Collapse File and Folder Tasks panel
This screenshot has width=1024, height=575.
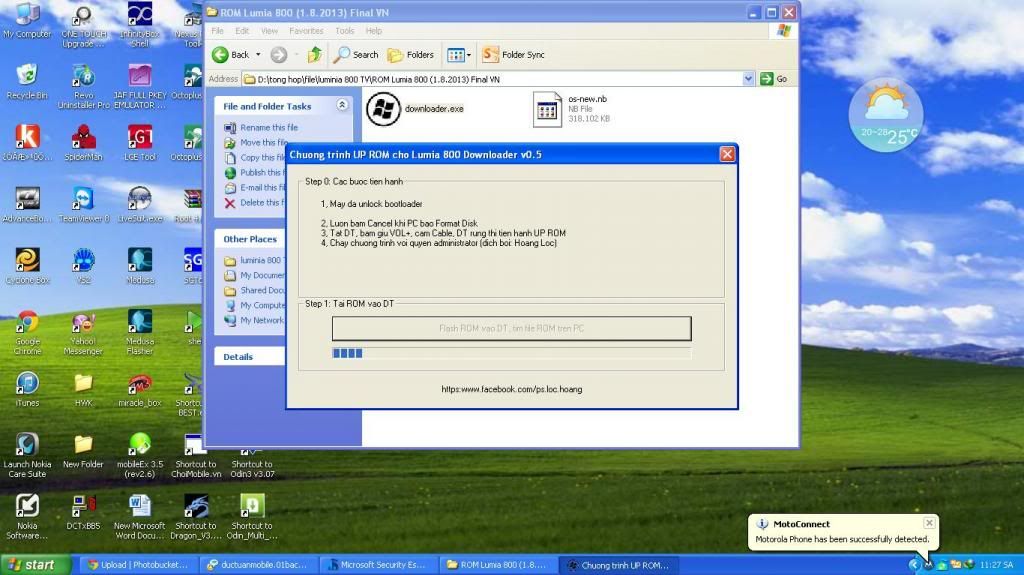pyautogui.click(x=342, y=105)
